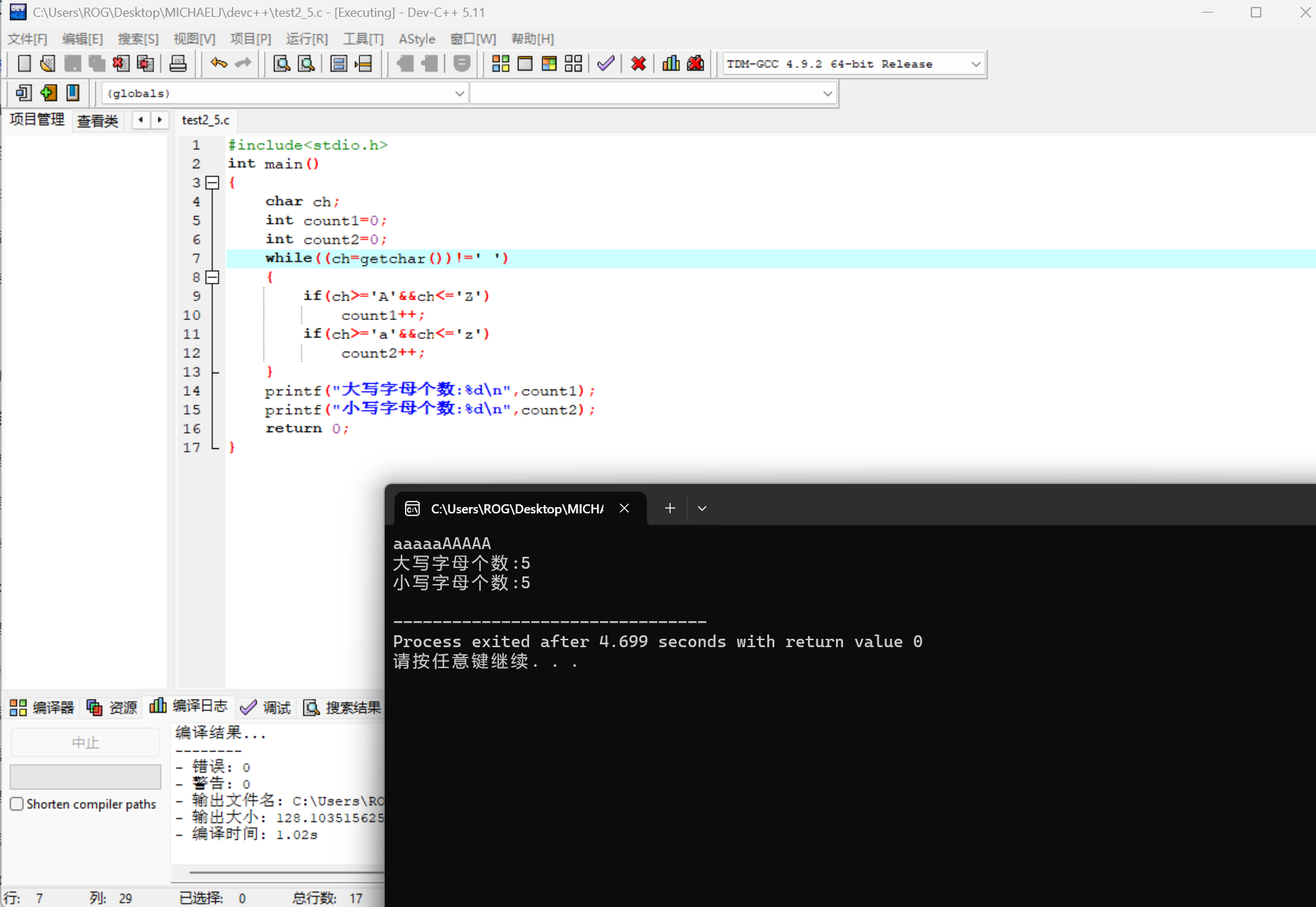Create a new source file
1316x907 pixels.
point(24,64)
